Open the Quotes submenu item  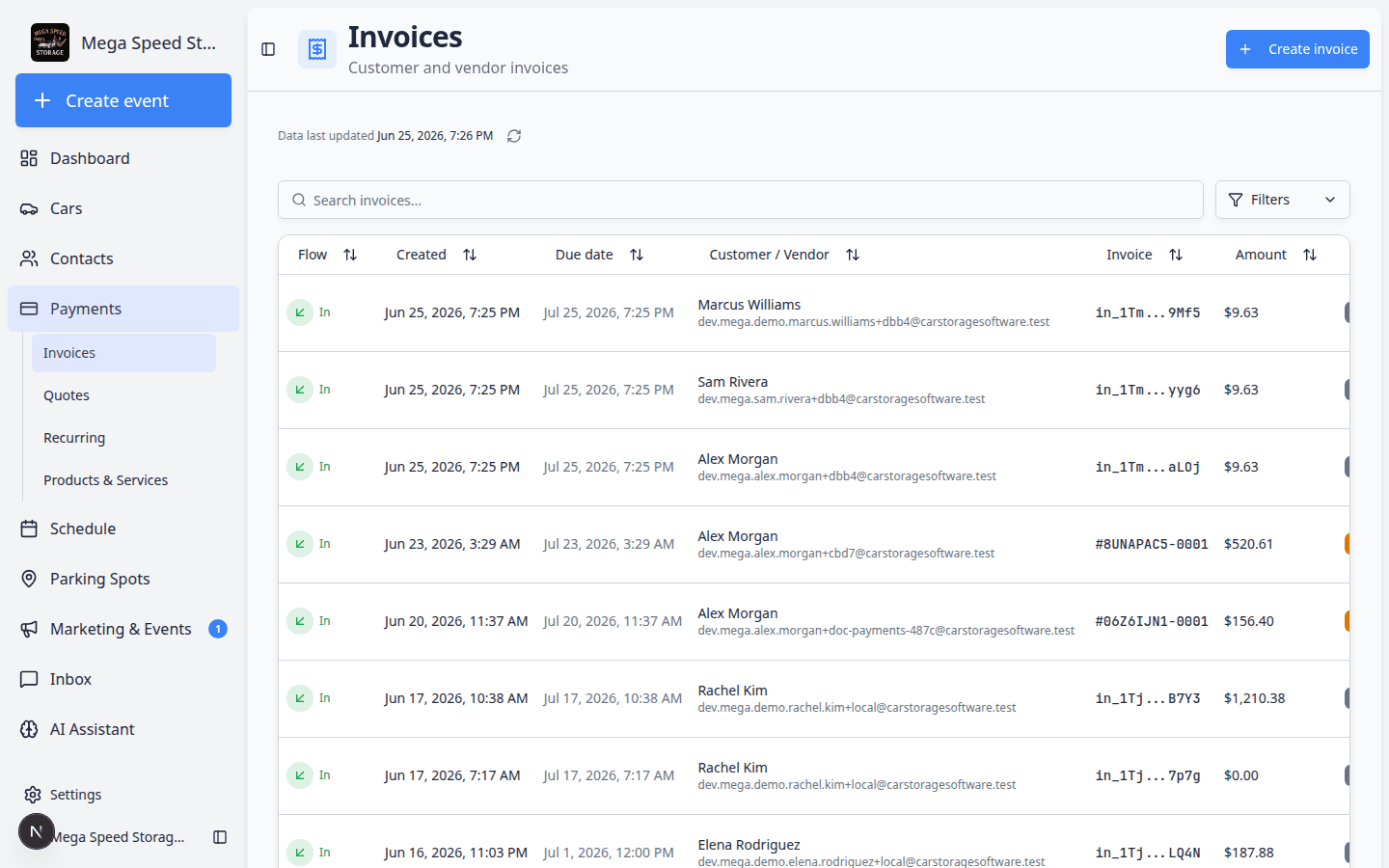point(123,395)
